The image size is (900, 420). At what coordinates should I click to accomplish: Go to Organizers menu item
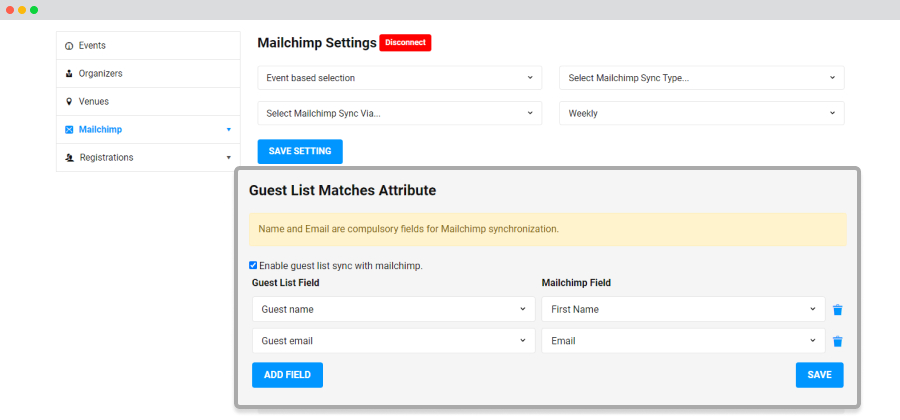coord(148,73)
